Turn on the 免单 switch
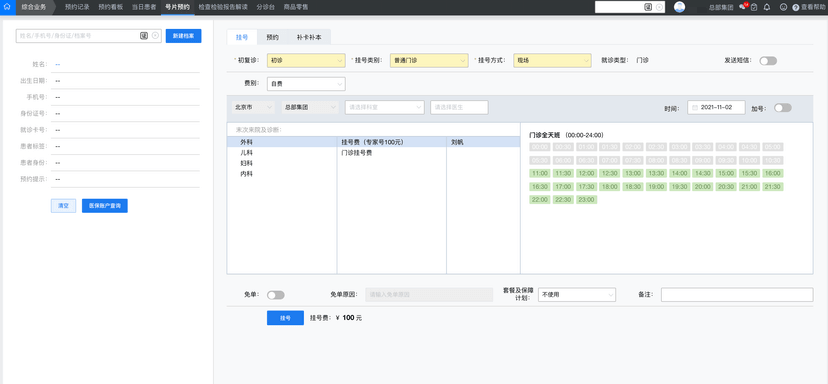The height and width of the screenshot is (384, 828). (x=276, y=295)
